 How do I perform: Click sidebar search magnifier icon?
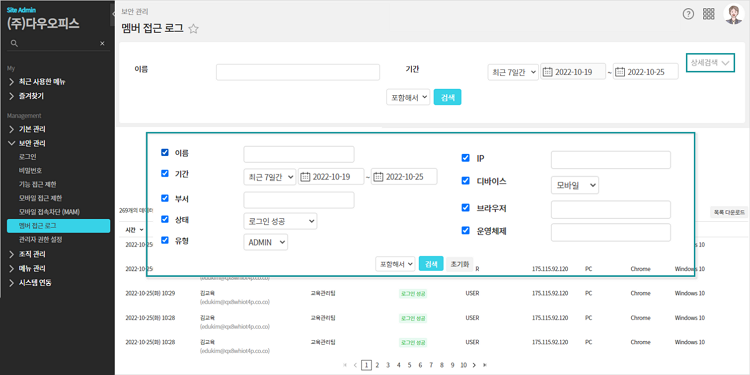[14, 44]
